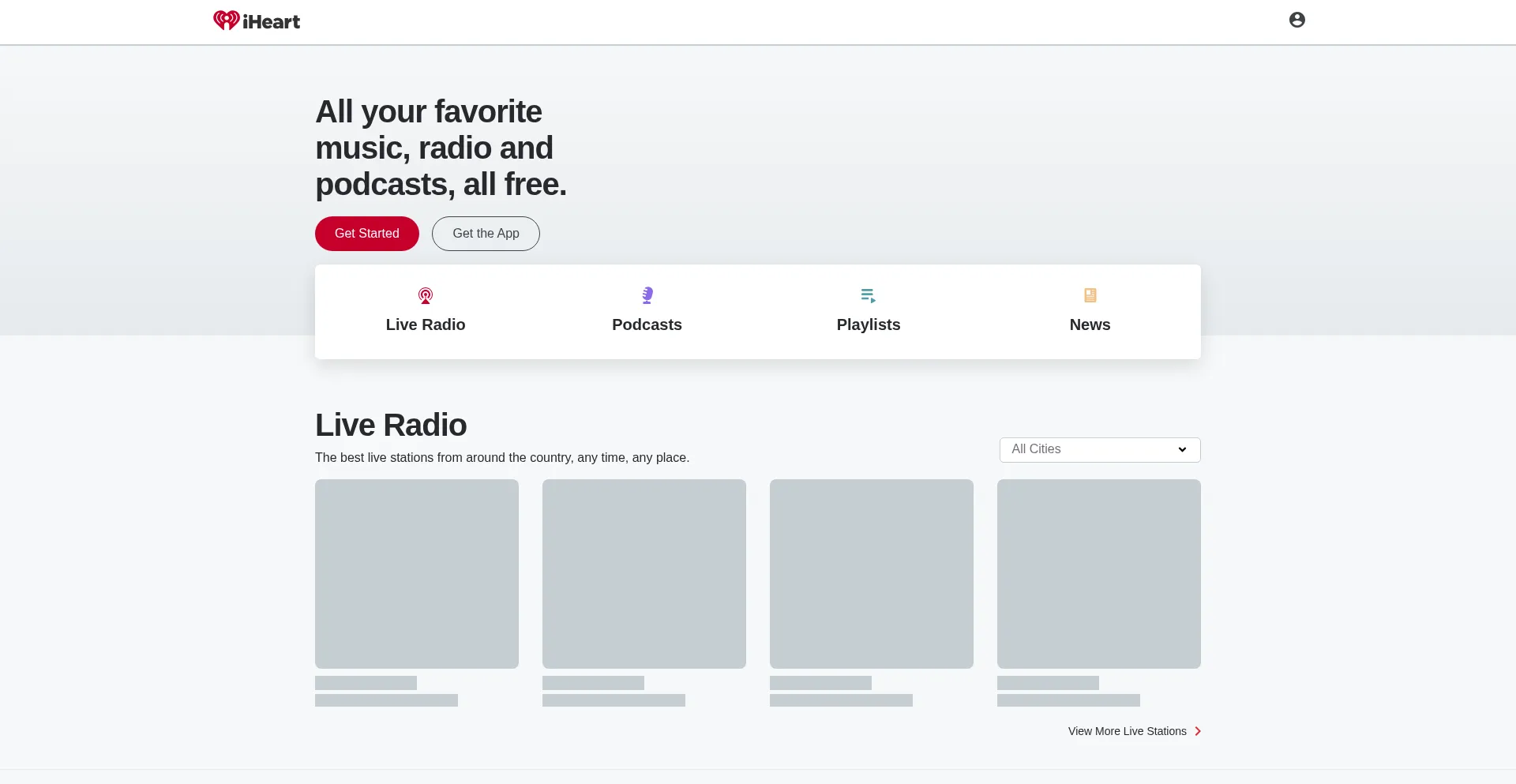
Task: Click the iHeart logo in header
Action: click(257, 21)
